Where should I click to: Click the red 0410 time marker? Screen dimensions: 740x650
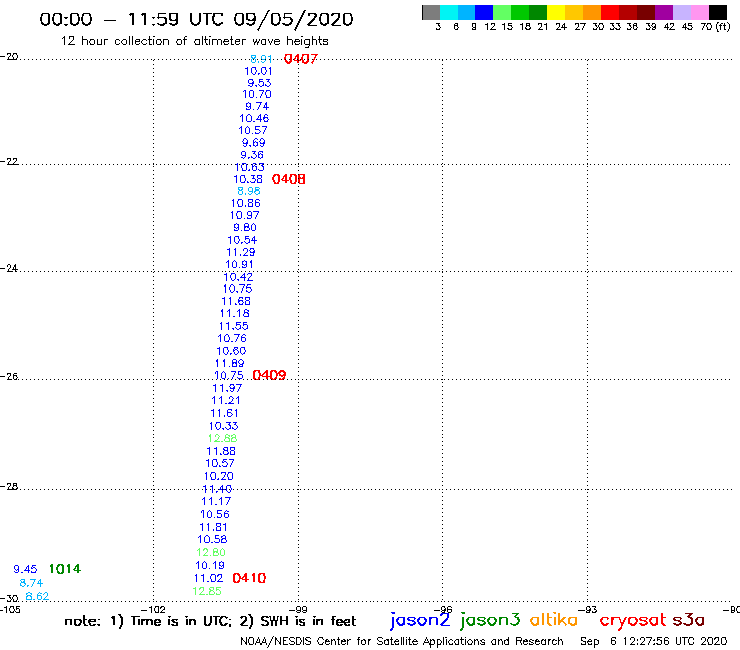[249, 578]
